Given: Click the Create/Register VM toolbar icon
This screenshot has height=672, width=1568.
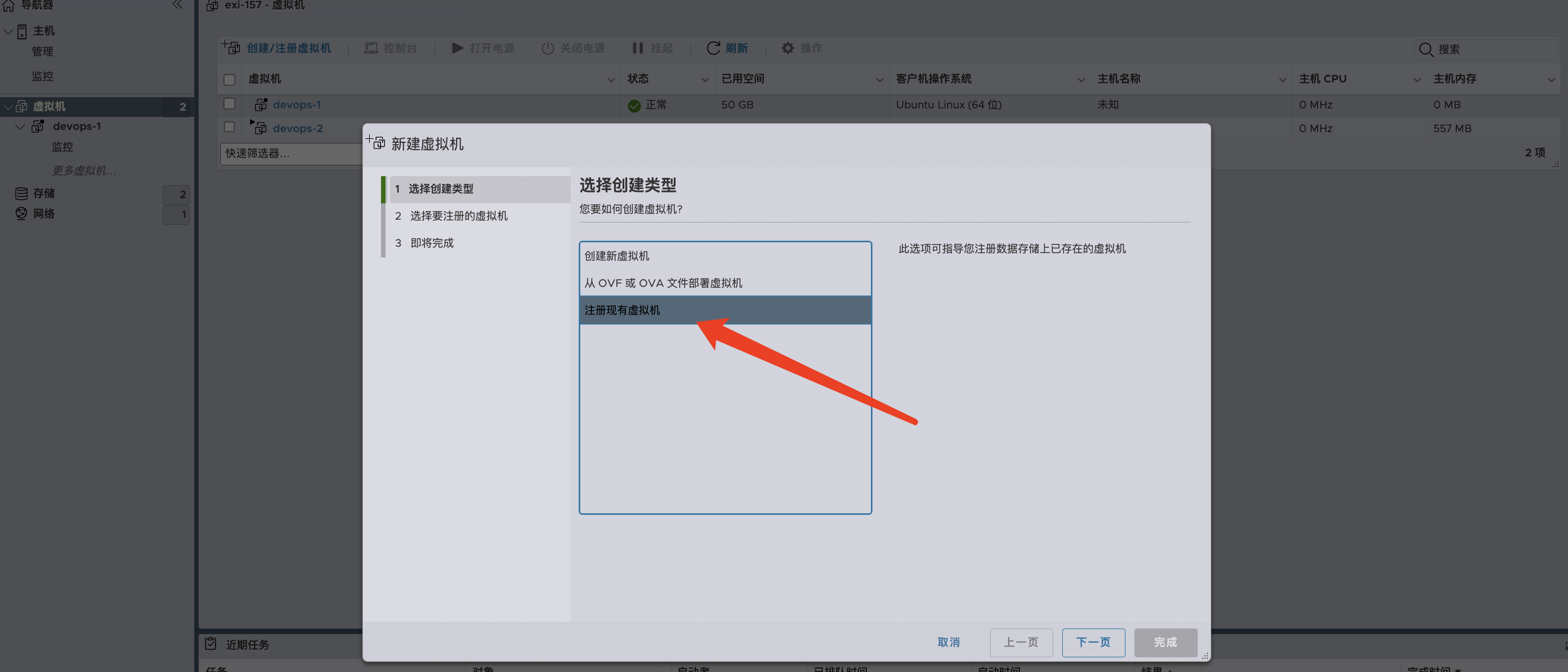Looking at the screenshot, I should 231,47.
